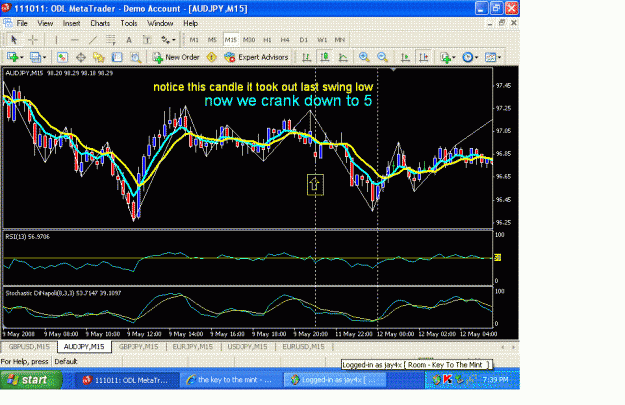Open the Tools menu

click(129, 24)
